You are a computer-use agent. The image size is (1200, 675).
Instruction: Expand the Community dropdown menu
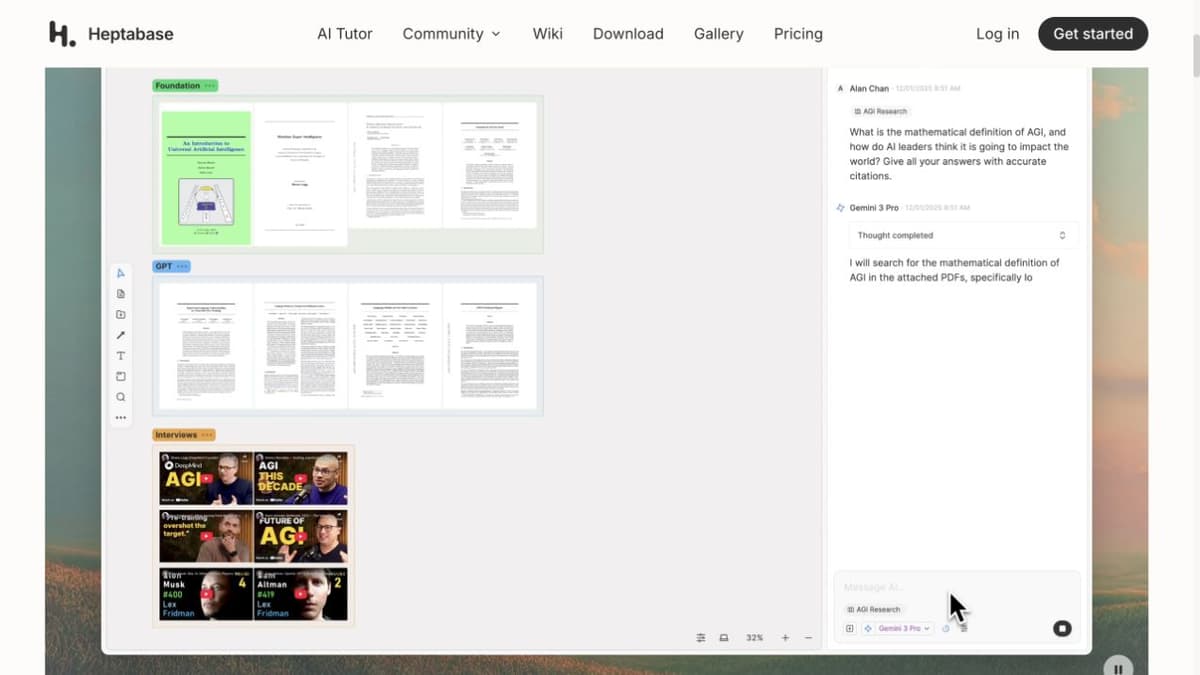[x=451, y=33]
